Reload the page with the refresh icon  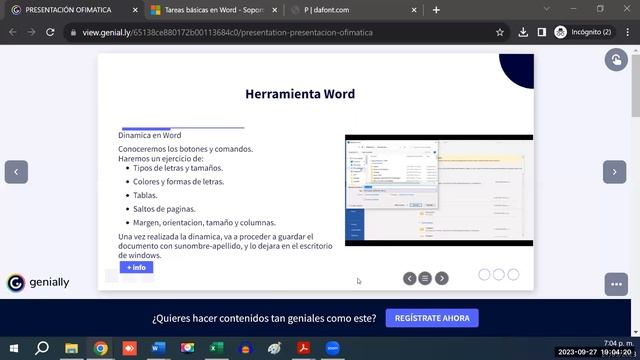coord(50,32)
